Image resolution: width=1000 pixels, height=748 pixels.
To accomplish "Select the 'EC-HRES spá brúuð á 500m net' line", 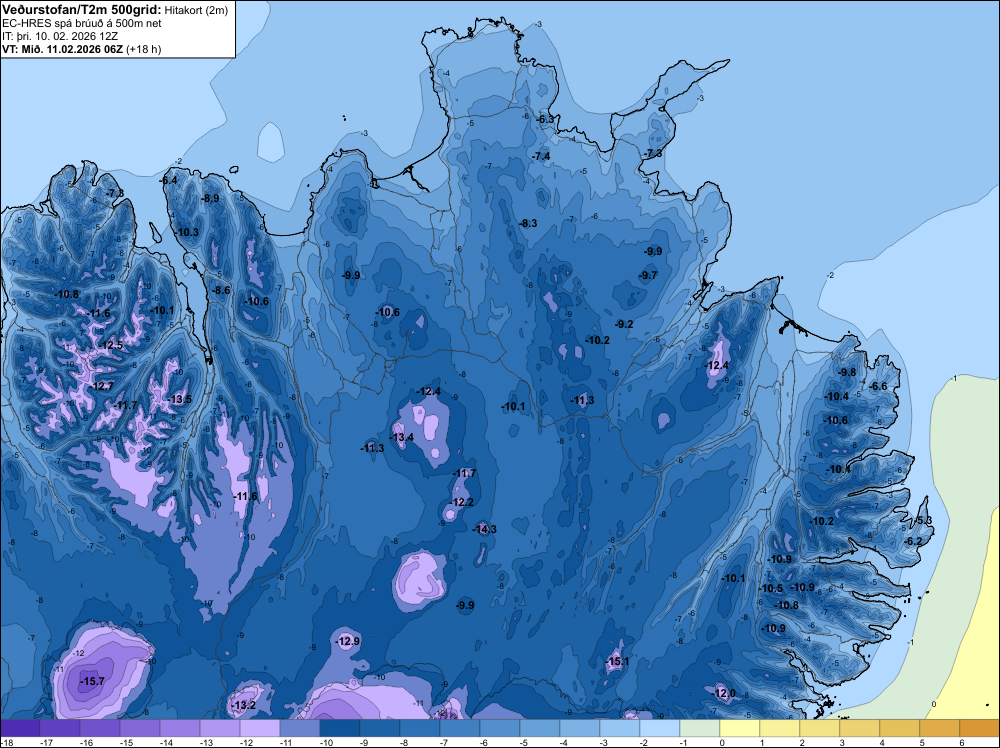I will click(x=82, y=24).
